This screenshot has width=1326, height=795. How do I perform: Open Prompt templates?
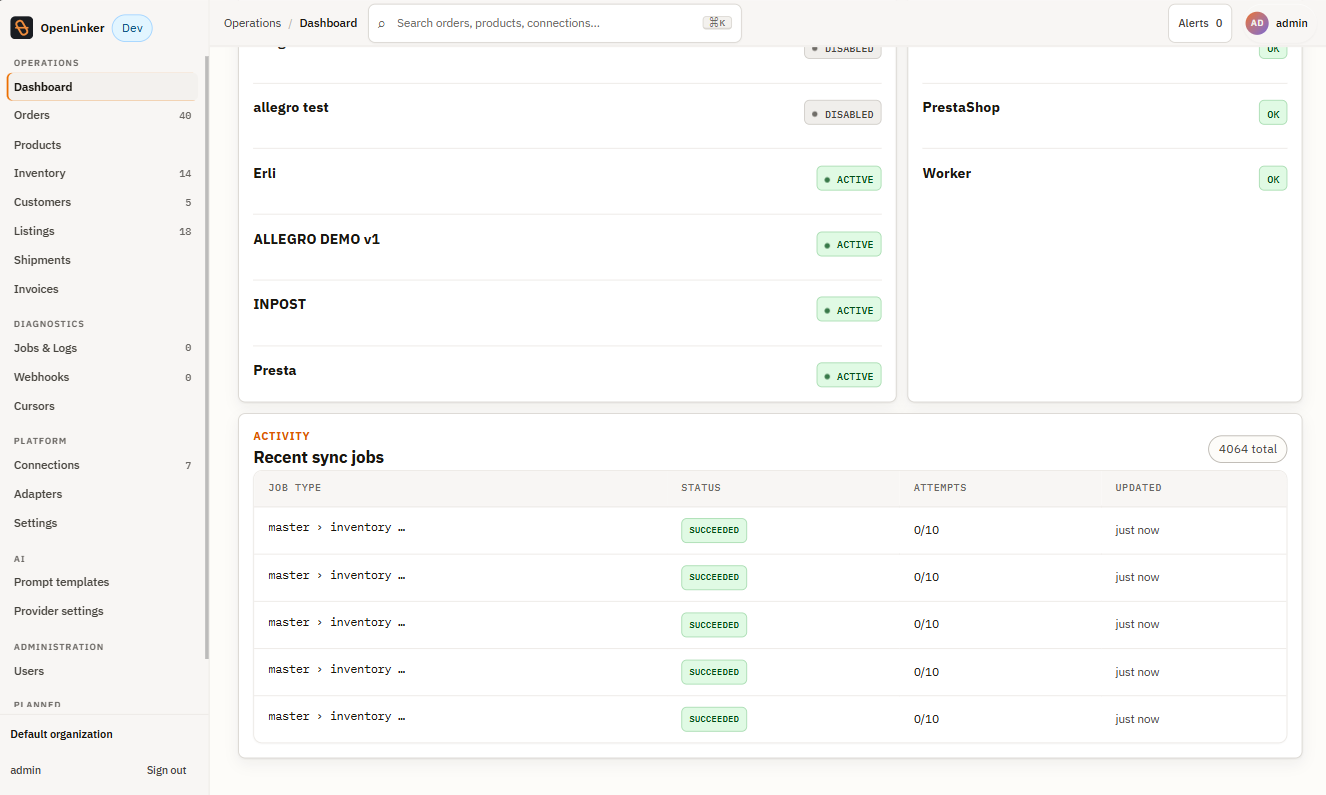(x=102, y=582)
